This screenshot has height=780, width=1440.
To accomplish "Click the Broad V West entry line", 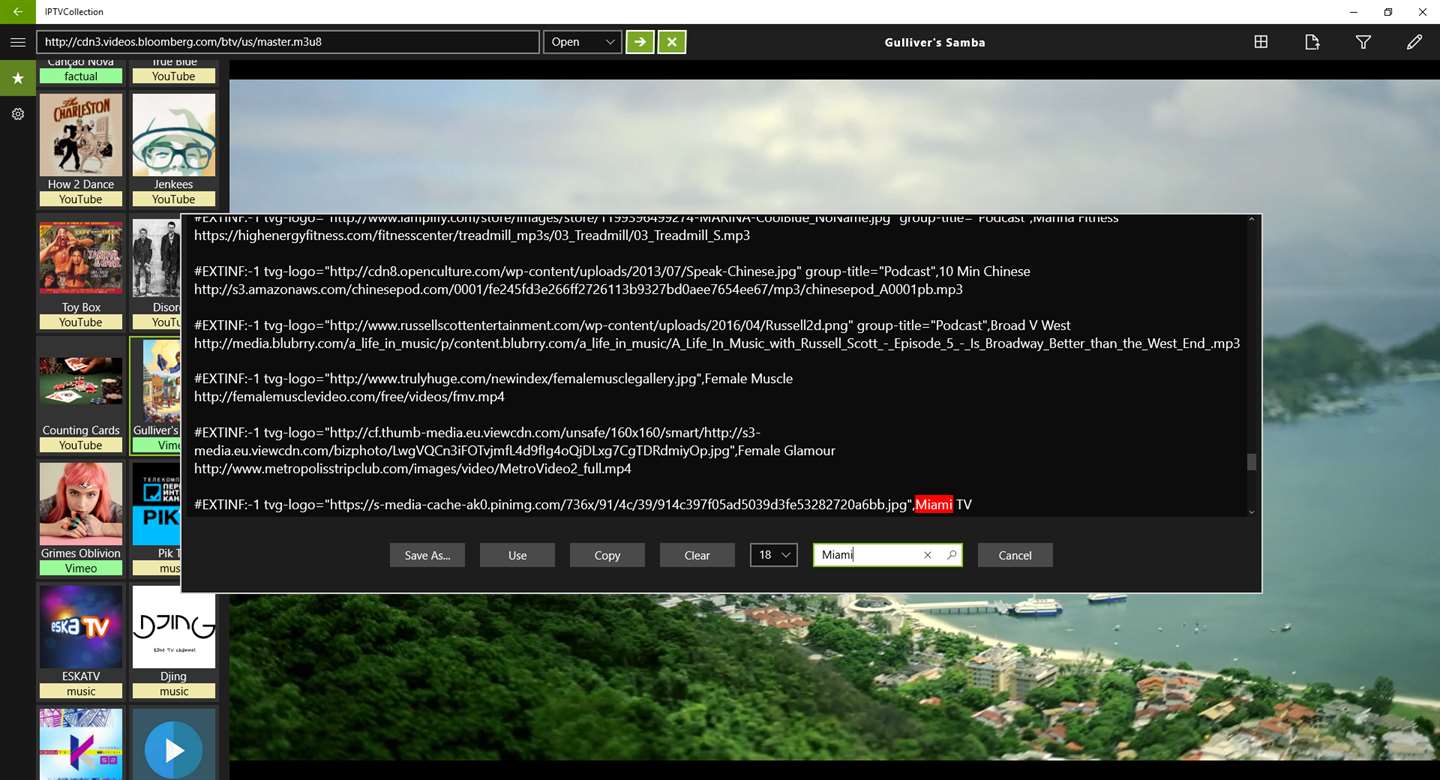I will [632, 325].
